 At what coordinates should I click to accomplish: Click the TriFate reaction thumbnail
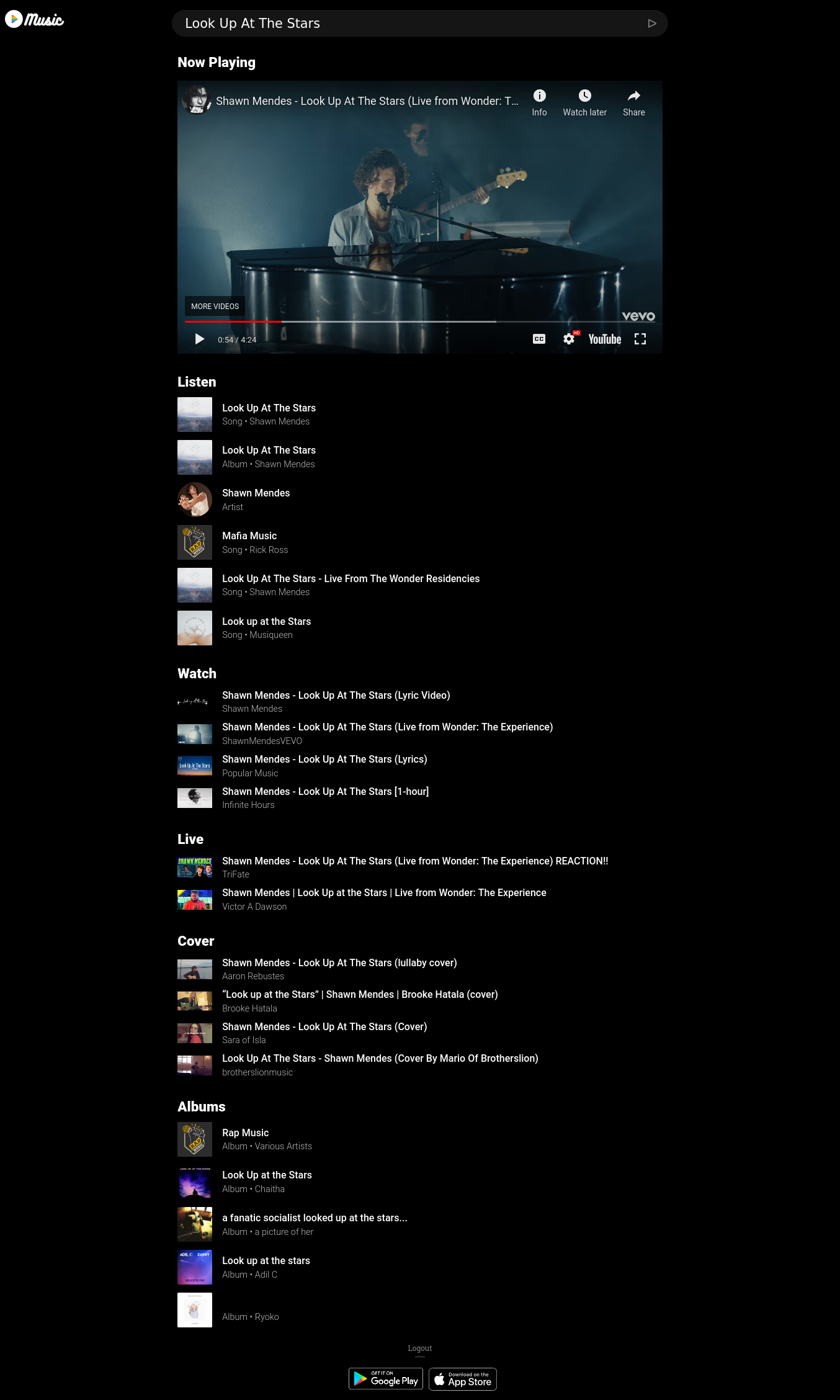(195, 868)
